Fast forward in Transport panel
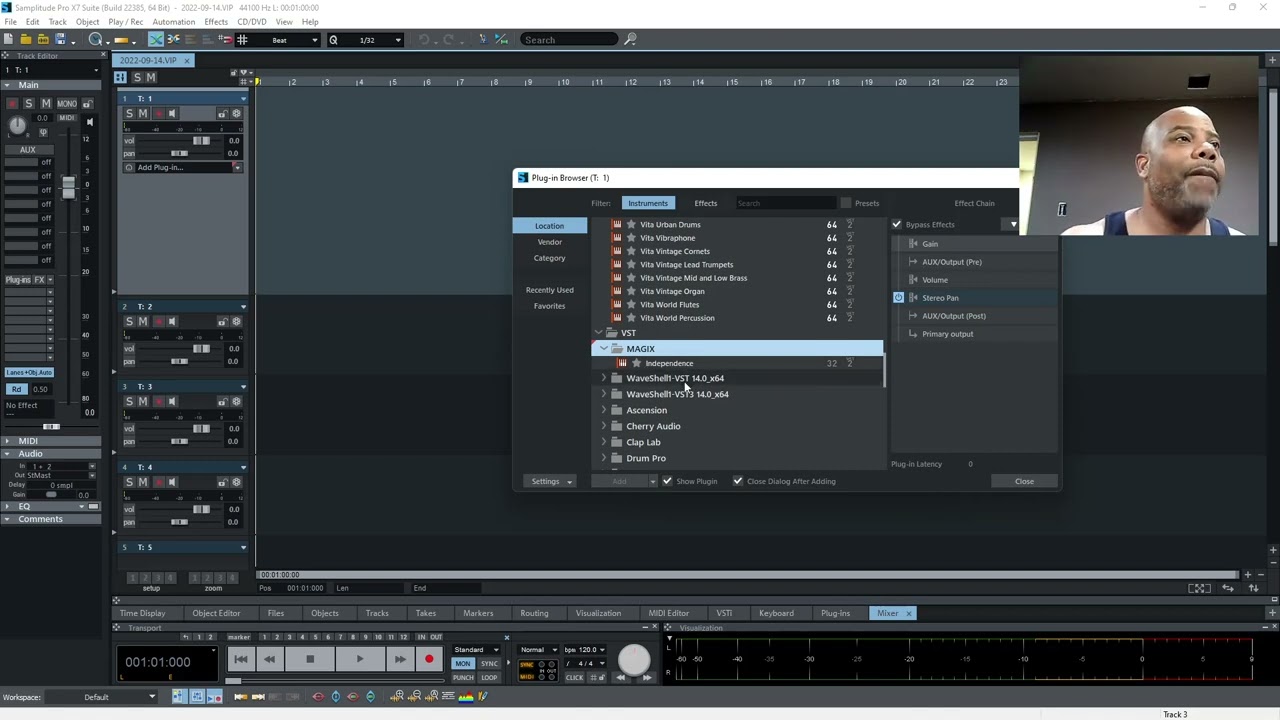Image resolution: width=1280 pixels, height=720 pixels. pyautogui.click(x=399, y=659)
